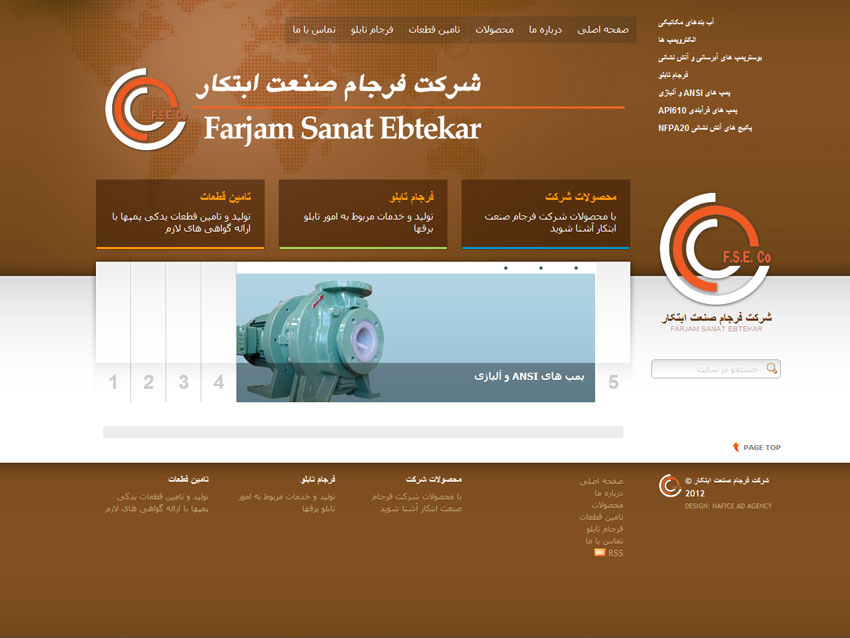Screen dimensions: 850x638
Task: Click the F.S.E. Co logo in the header banner
Action: click(146, 109)
